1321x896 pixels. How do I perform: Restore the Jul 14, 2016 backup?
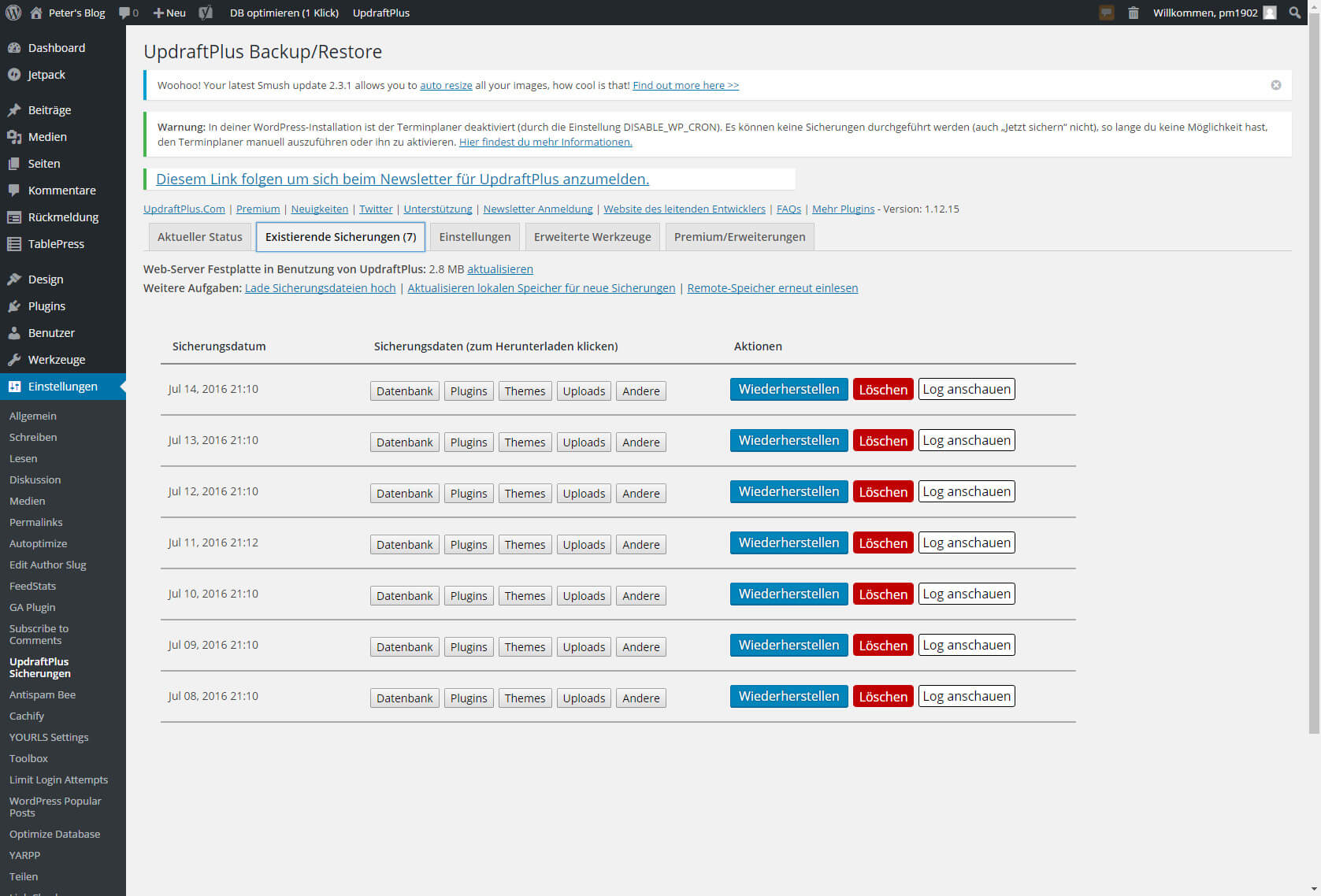coord(789,390)
